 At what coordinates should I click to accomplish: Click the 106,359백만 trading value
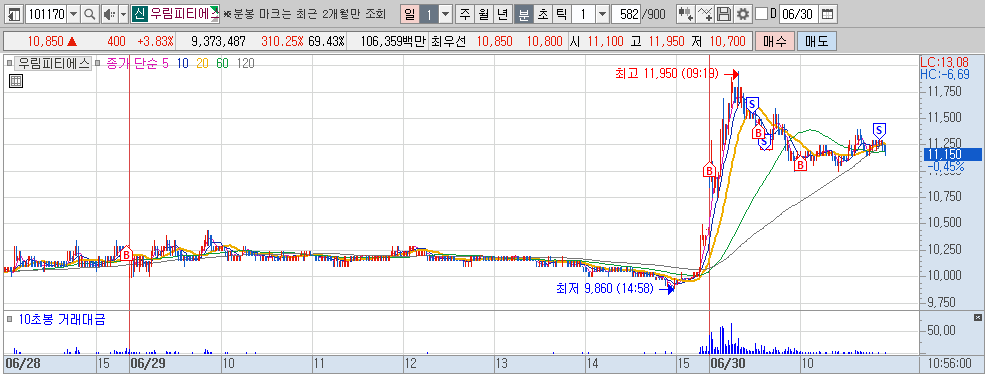point(394,41)
